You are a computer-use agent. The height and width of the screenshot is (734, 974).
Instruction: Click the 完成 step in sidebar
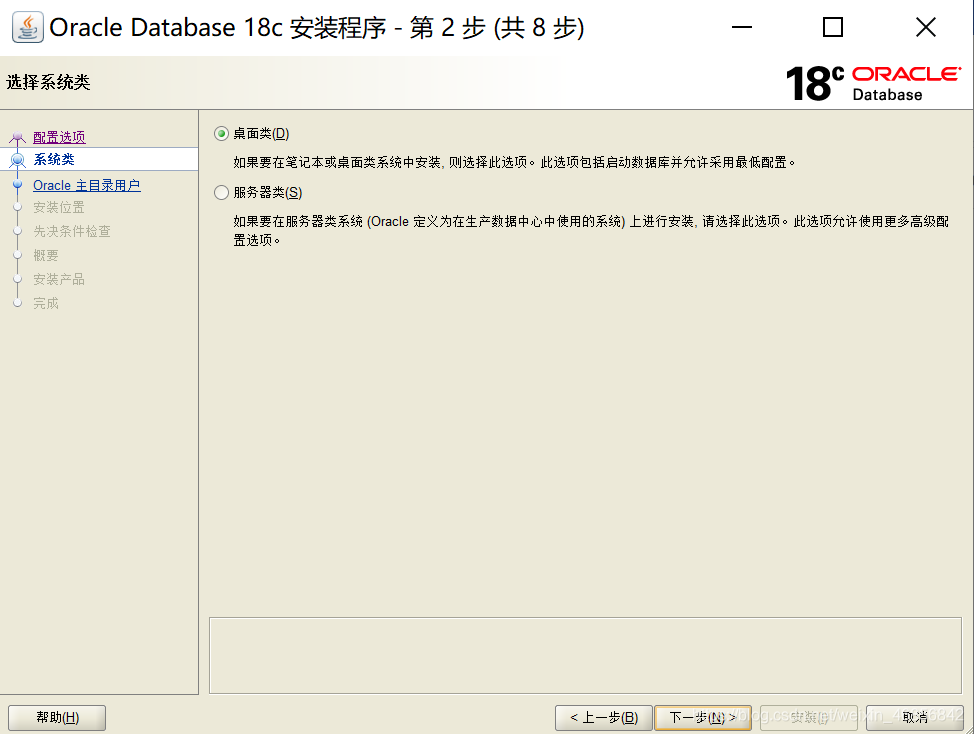click(48, 303)
